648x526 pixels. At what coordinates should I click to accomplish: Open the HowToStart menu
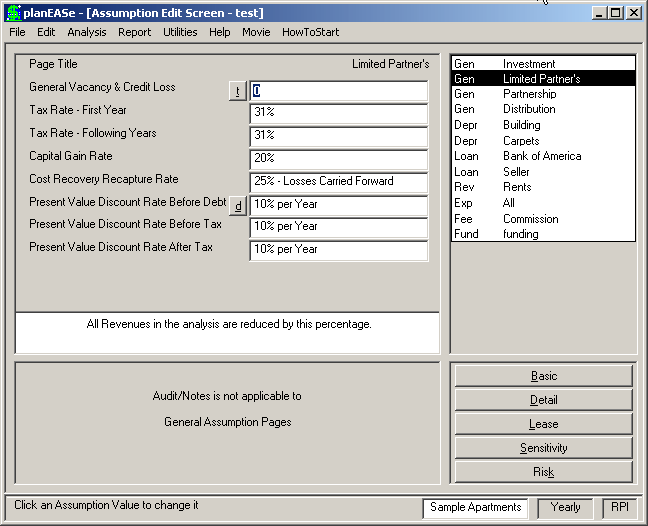click(310, 32)
